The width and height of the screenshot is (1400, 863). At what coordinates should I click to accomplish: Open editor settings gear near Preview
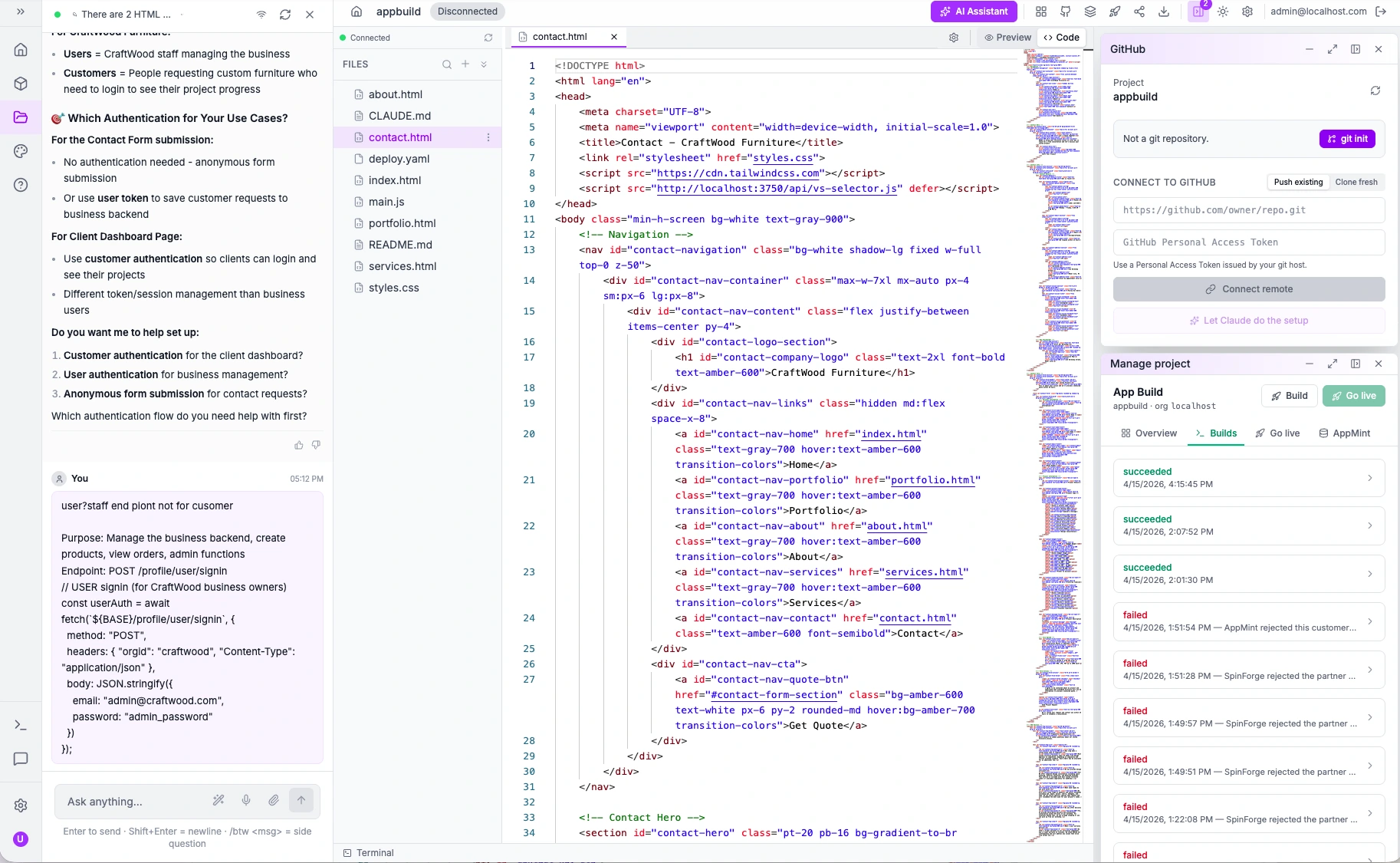[954, 38]
